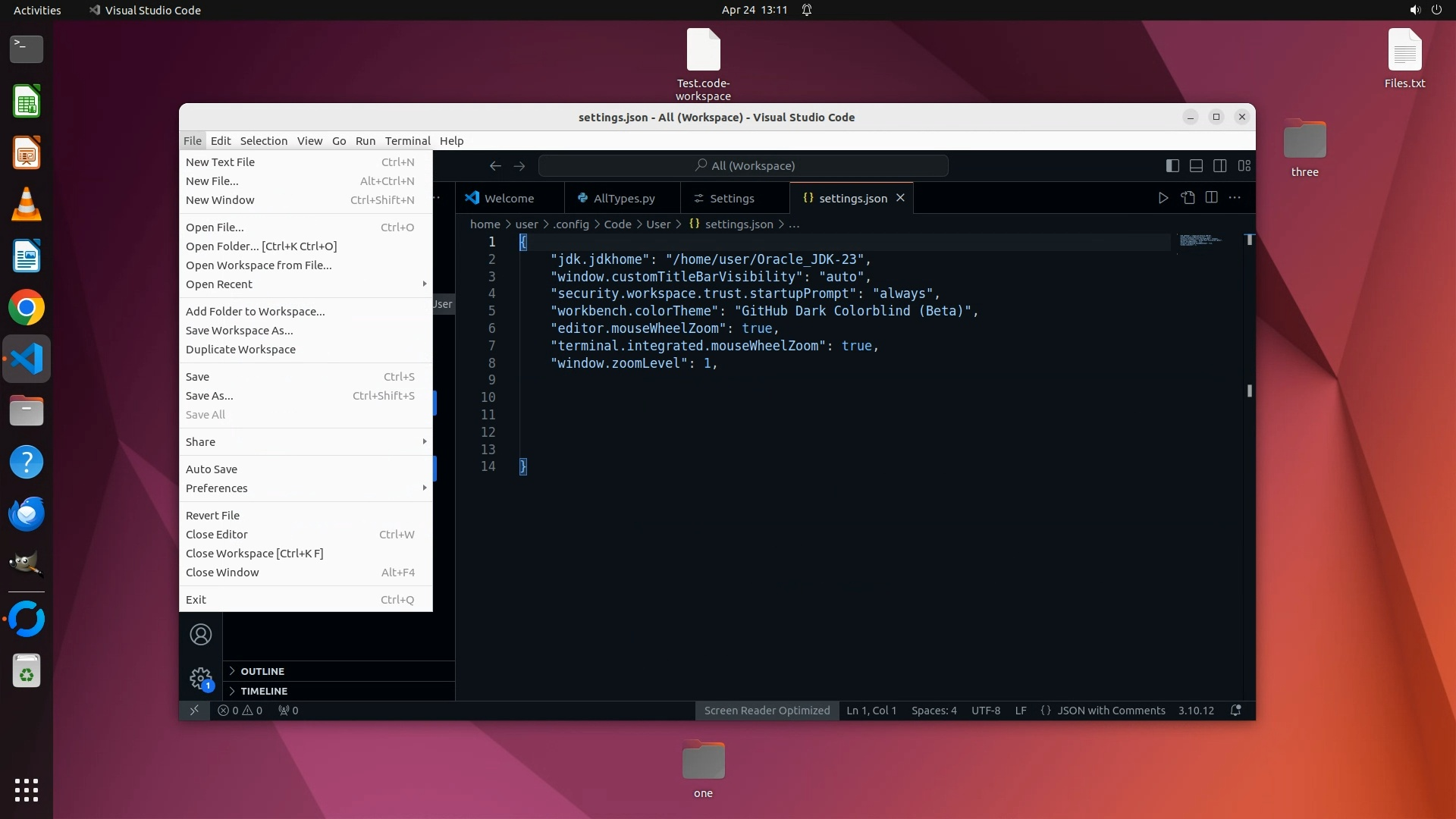Switch to the AllTypes.py tab
1456x819 pixels.
pos(623,198)
